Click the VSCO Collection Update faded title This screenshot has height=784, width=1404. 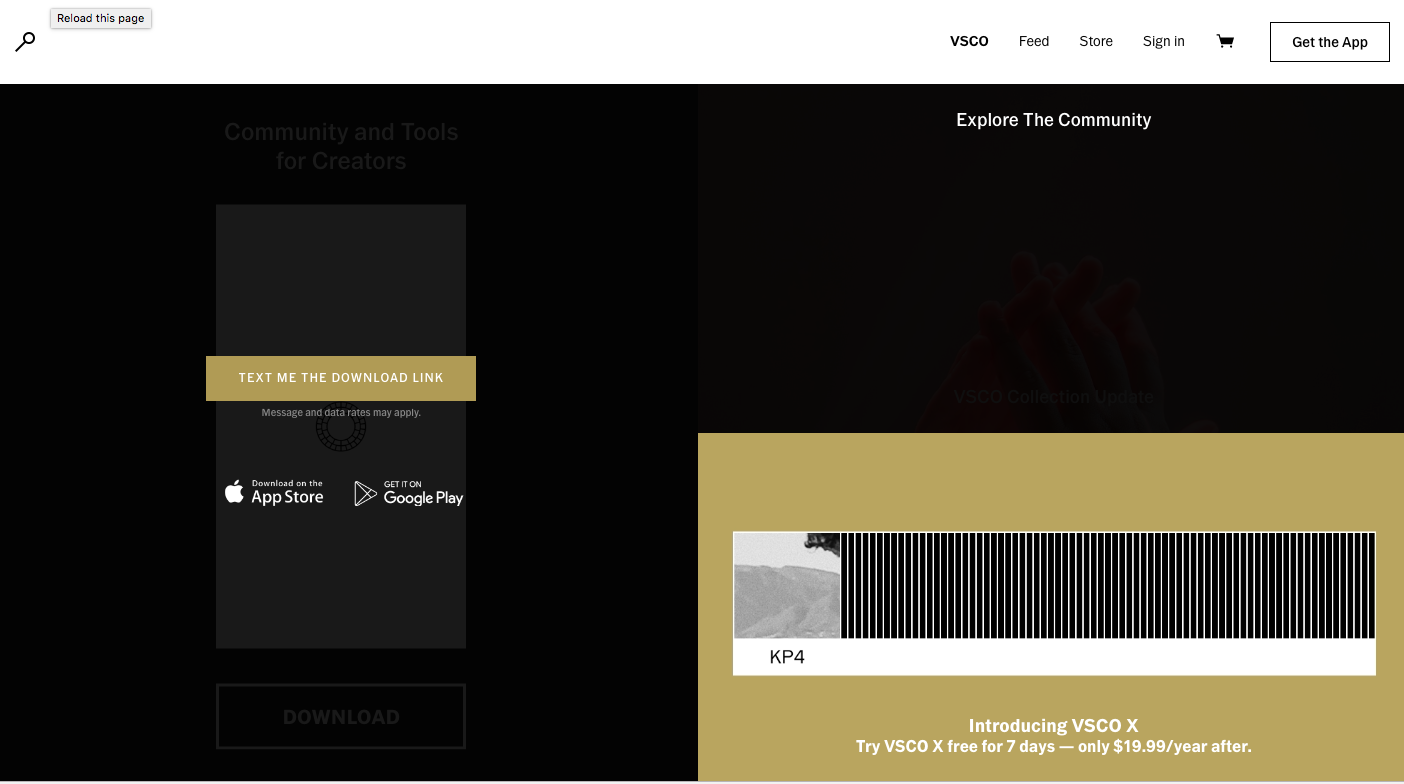pos(1053,397)
